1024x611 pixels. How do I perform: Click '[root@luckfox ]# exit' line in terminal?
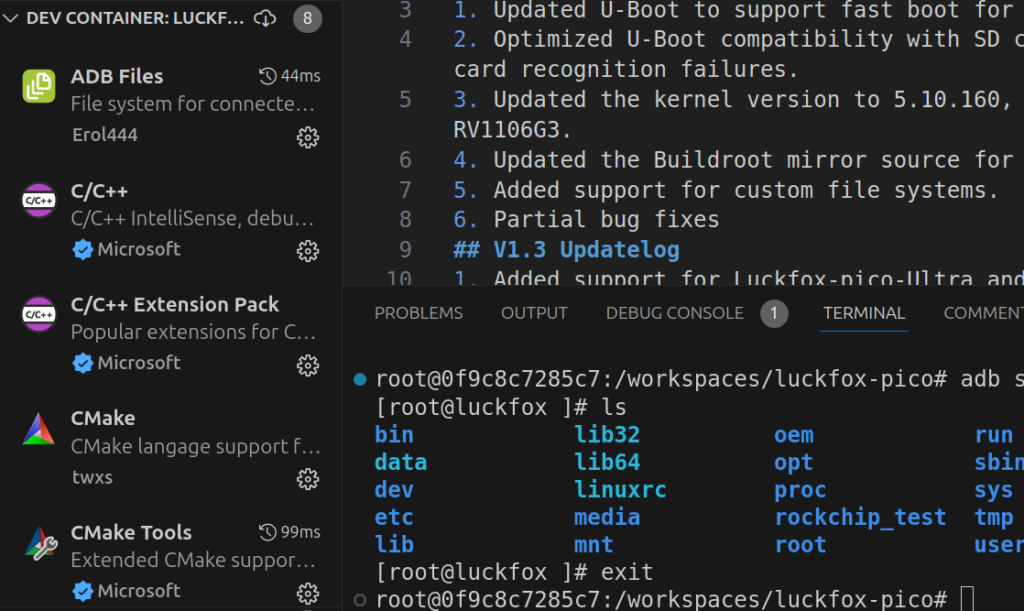click(x=514, y=572)
